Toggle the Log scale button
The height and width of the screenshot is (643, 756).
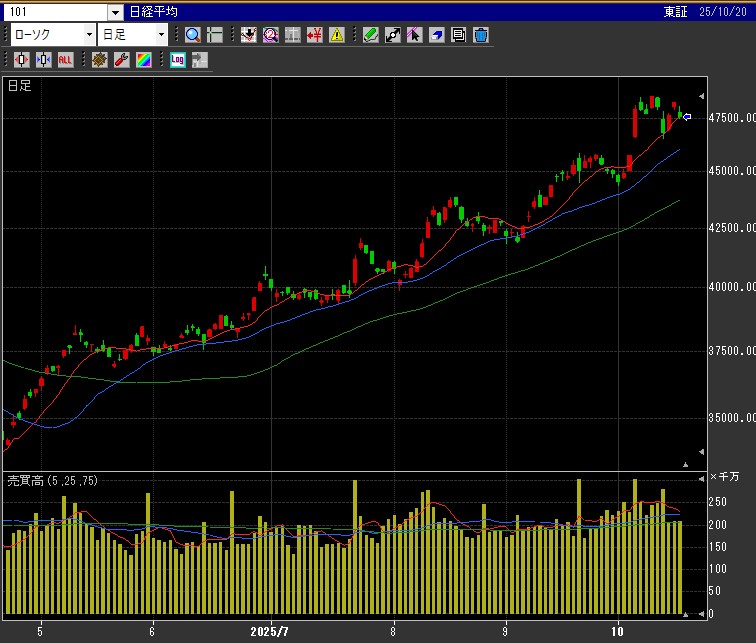(x=178, y=59)
